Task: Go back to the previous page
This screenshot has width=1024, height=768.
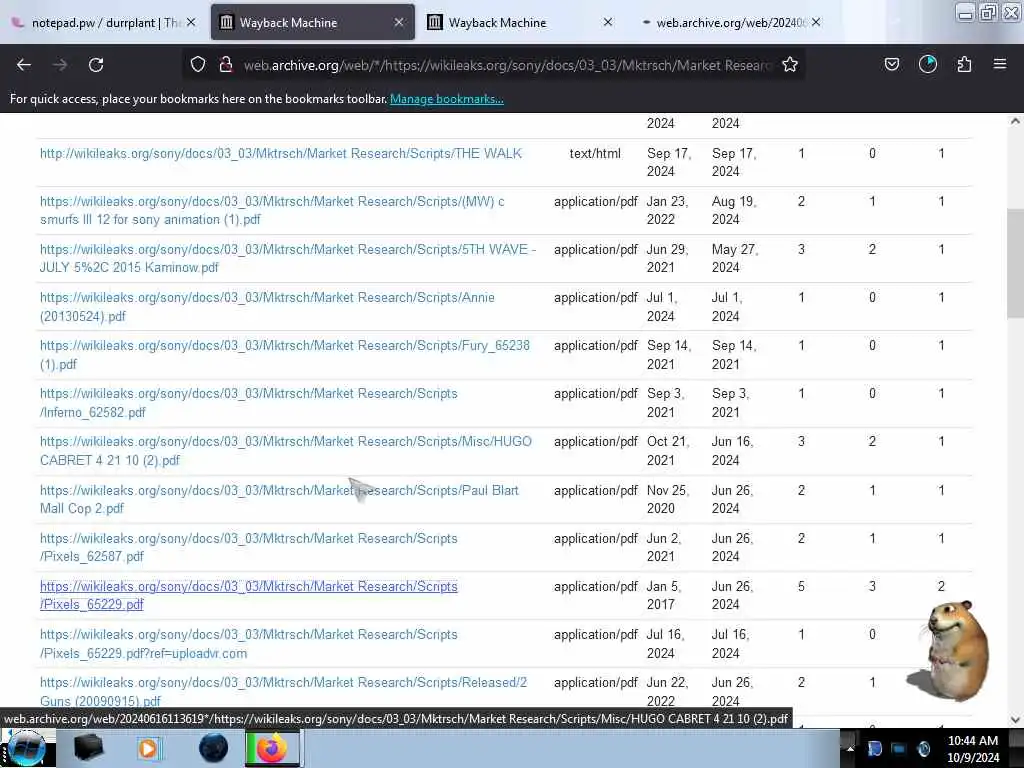Action: pyautogui.click(x=24, y=65)
